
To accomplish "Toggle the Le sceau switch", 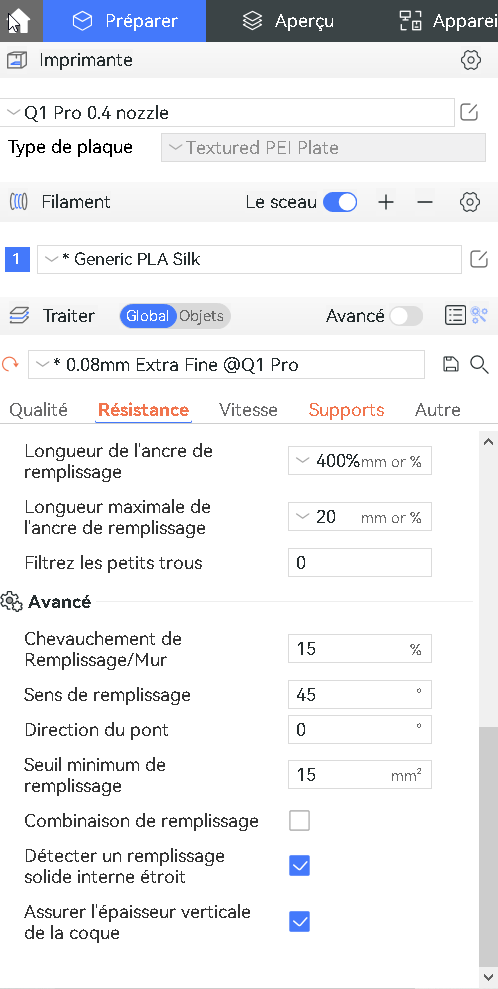I will [340, 202].
